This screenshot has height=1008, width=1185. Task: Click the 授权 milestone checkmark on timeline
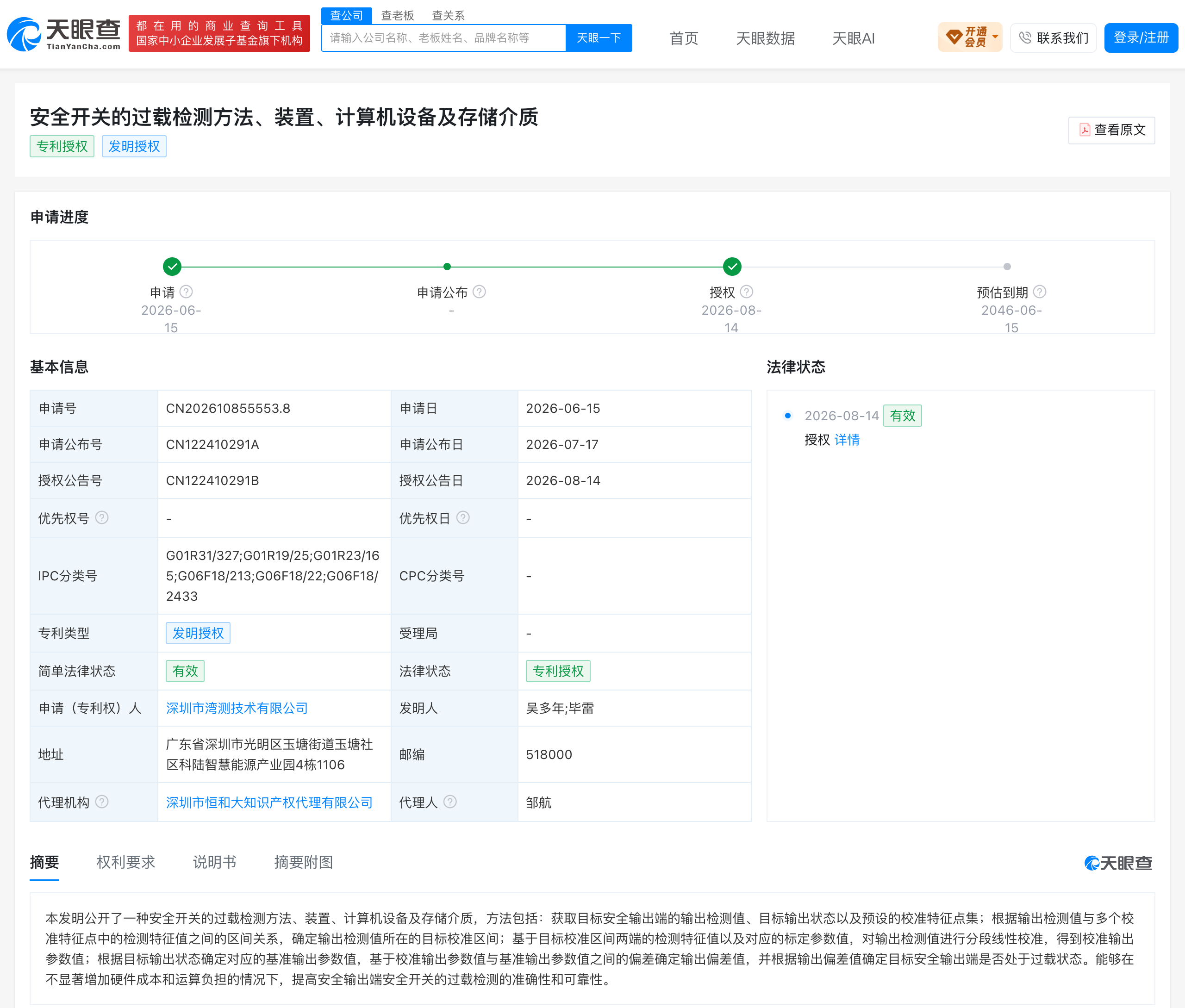pyautogui.click(x=732, y=266)
